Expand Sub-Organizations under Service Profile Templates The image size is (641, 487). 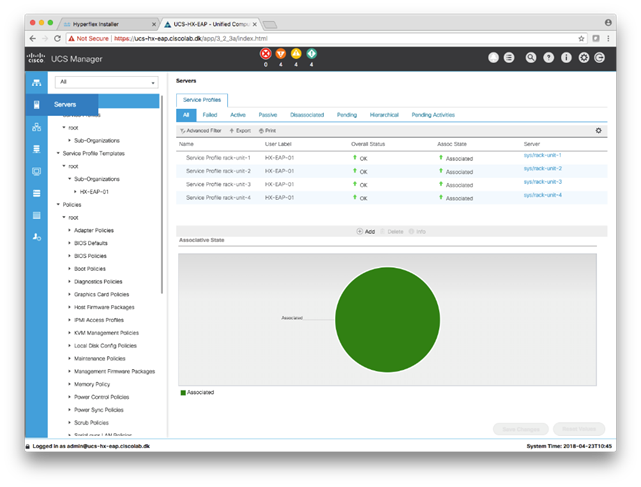(69, 179)
